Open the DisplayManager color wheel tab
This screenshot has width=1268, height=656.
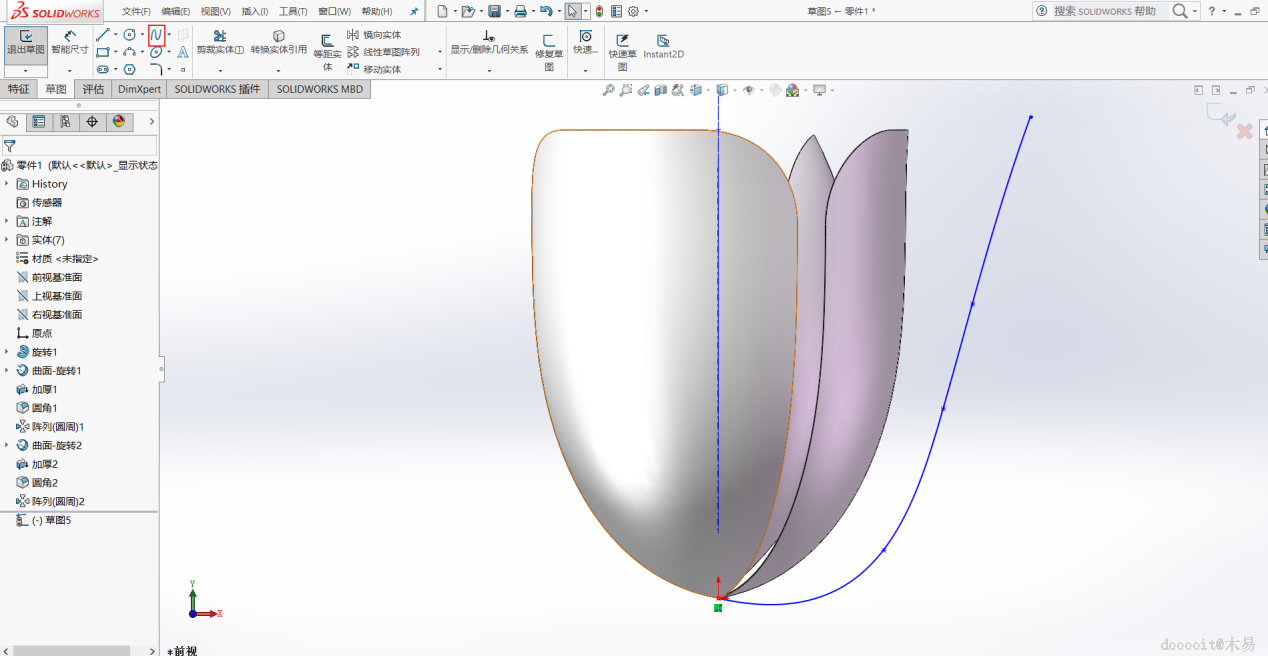(x=119, y=122)
